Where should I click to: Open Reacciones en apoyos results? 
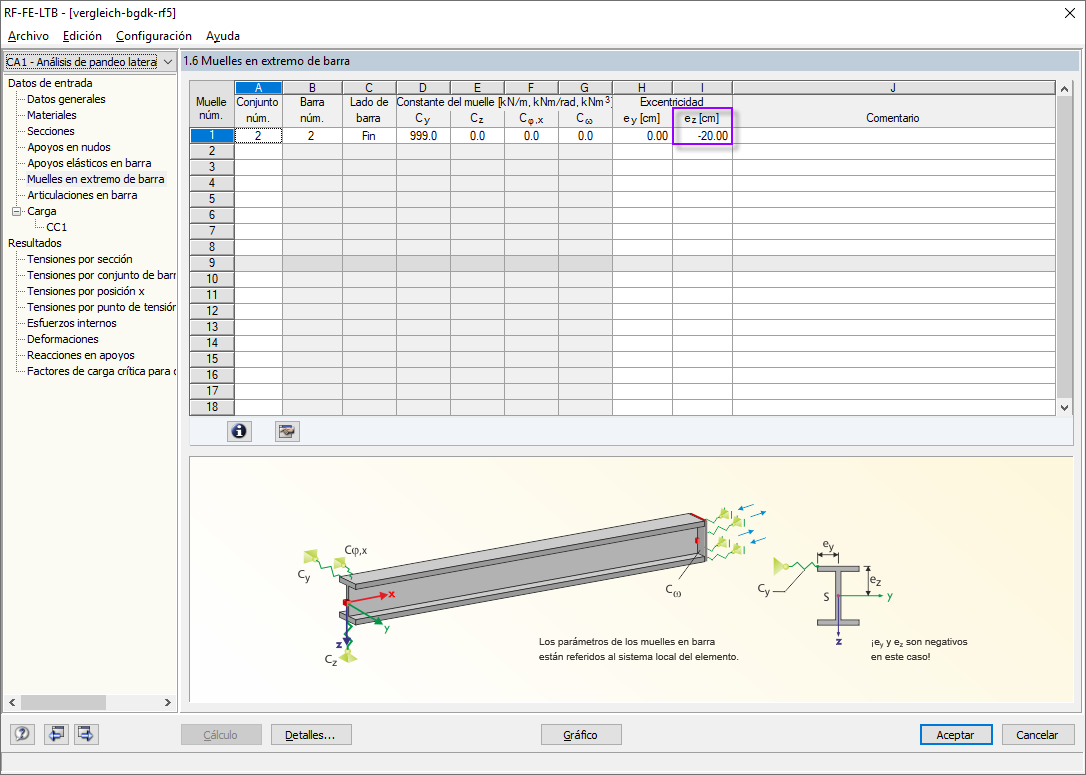click(81, 355)
